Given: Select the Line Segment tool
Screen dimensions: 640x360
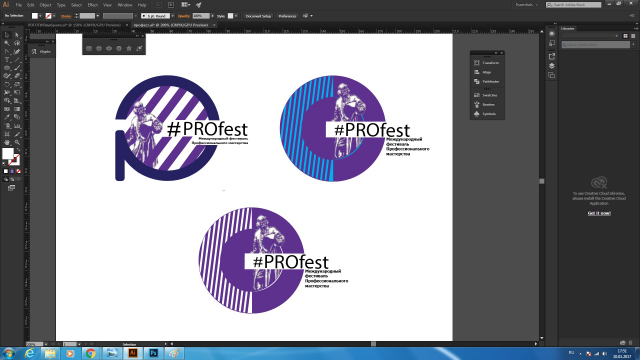Looking at the screenshot, I should pos(17,60).
